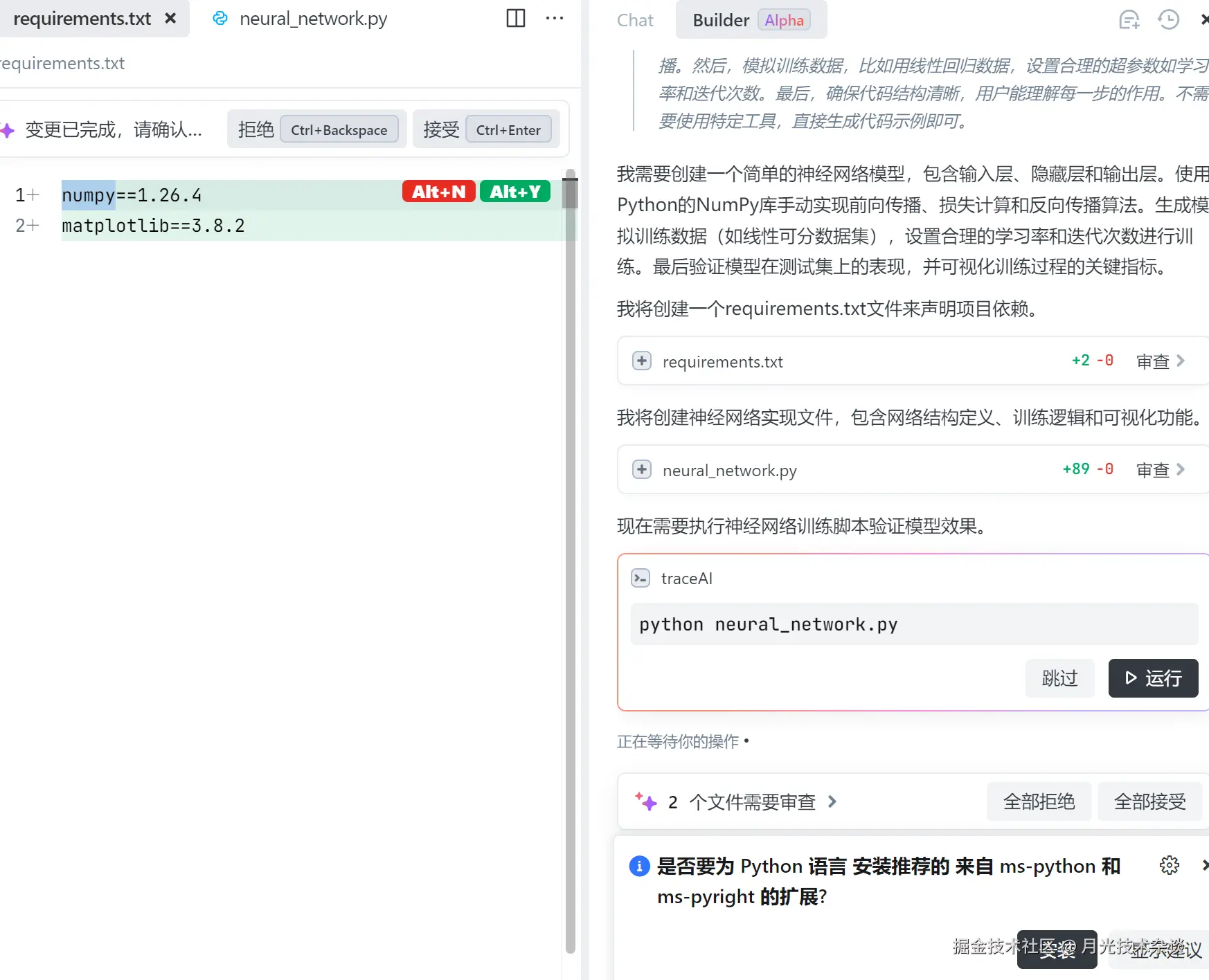Switch to the Chat tab
The width and height of the screenshot is (1209, 980).
(635, 20)
